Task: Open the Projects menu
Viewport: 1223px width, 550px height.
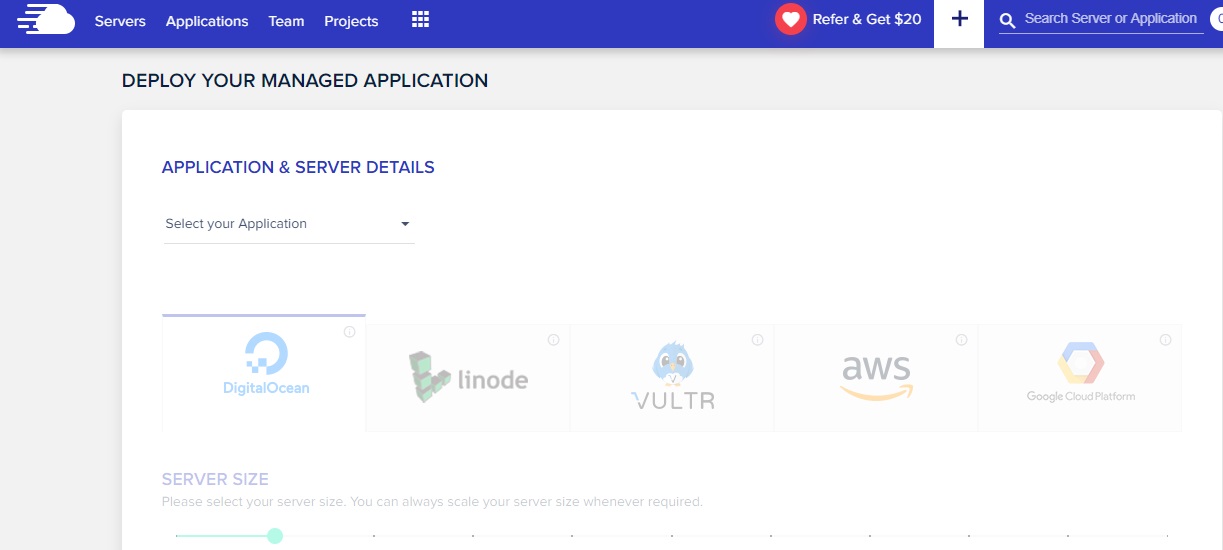Action: [351, 21]
